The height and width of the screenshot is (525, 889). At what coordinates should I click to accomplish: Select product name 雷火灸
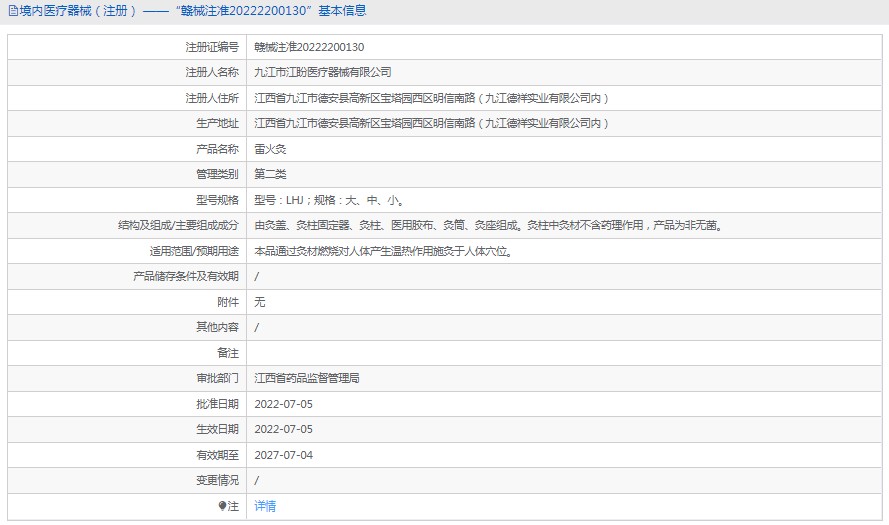pyautogui.click(x=270, y=149)
